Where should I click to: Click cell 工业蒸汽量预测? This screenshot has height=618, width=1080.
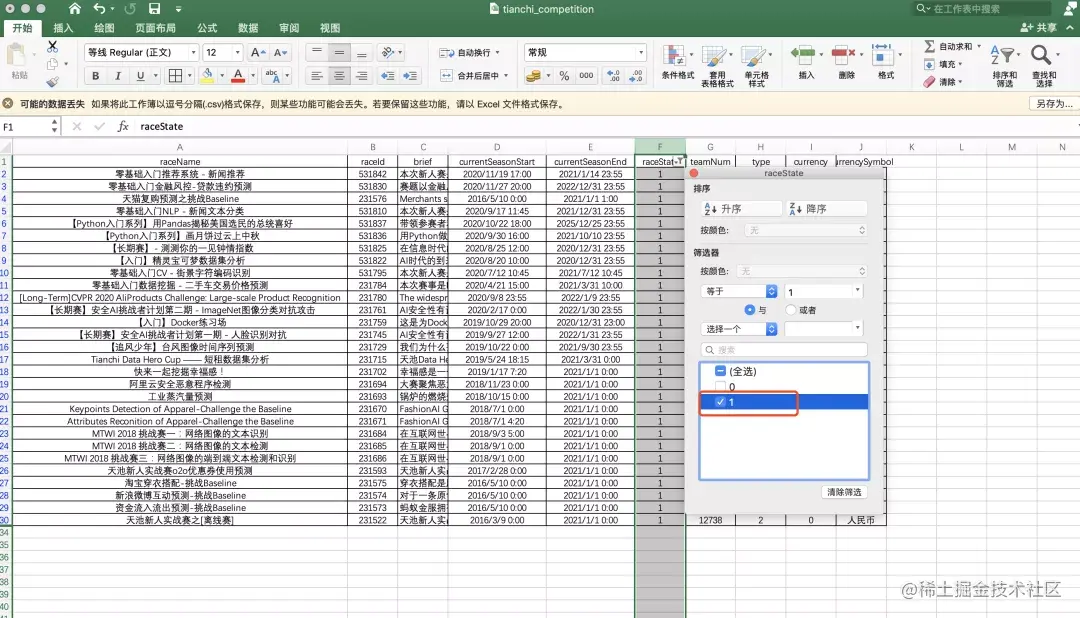(x=180, y=396)
